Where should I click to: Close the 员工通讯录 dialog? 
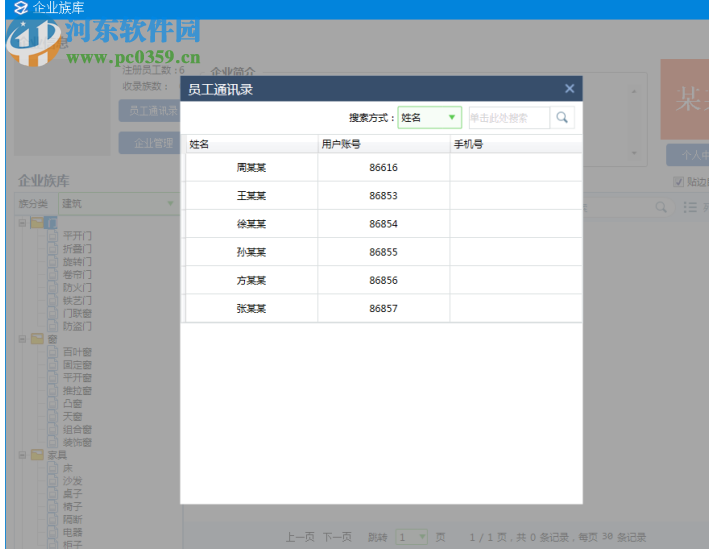[569, 89]
